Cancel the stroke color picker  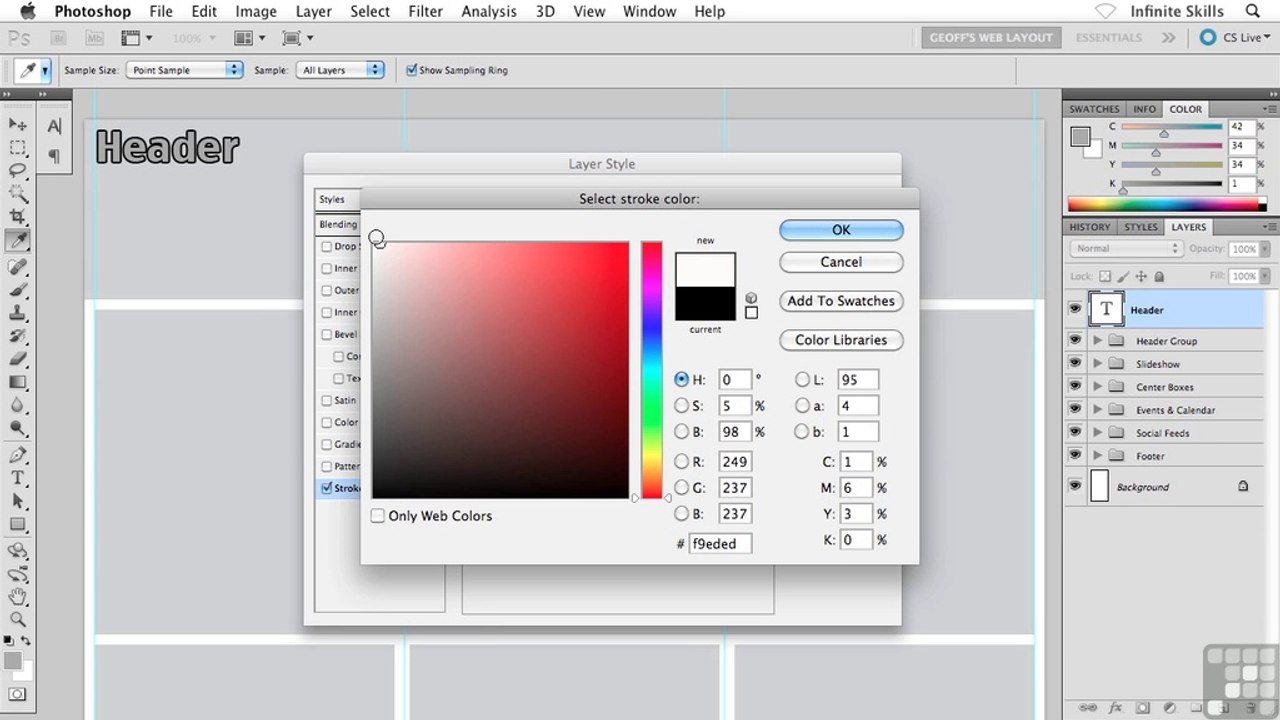tap(841, 262)
